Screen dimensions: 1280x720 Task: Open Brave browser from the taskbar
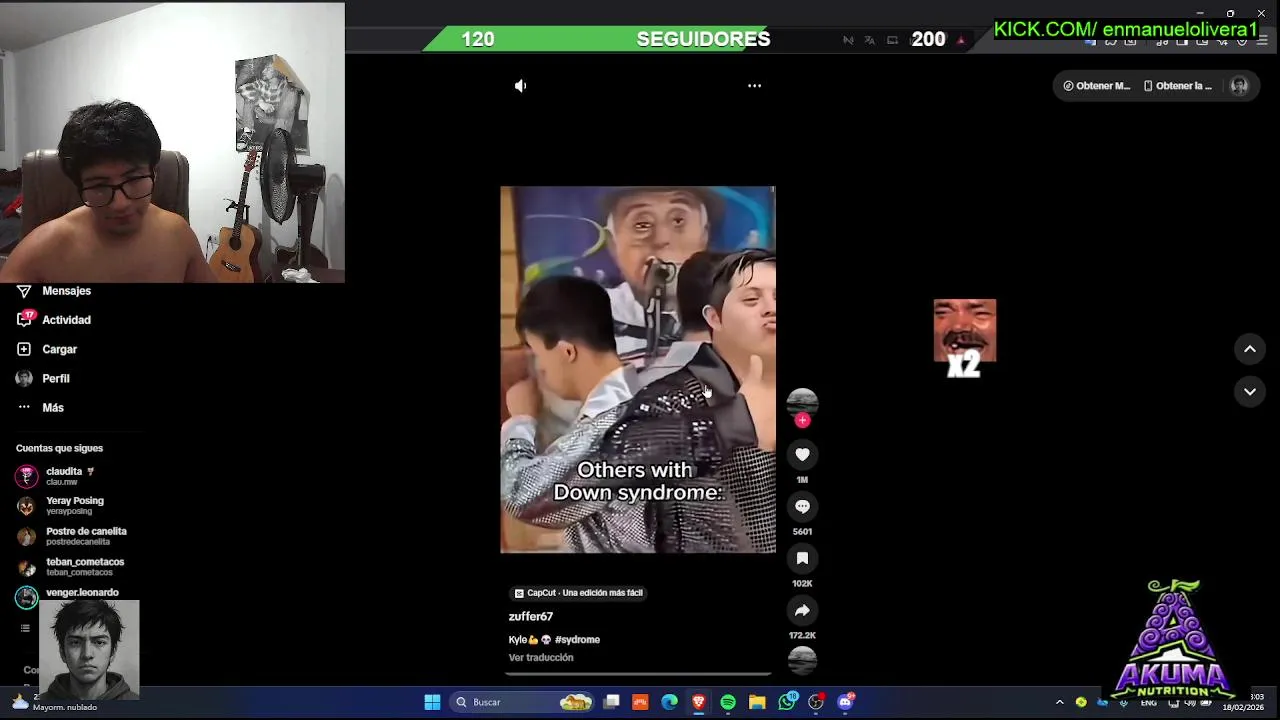click(698, 702)
